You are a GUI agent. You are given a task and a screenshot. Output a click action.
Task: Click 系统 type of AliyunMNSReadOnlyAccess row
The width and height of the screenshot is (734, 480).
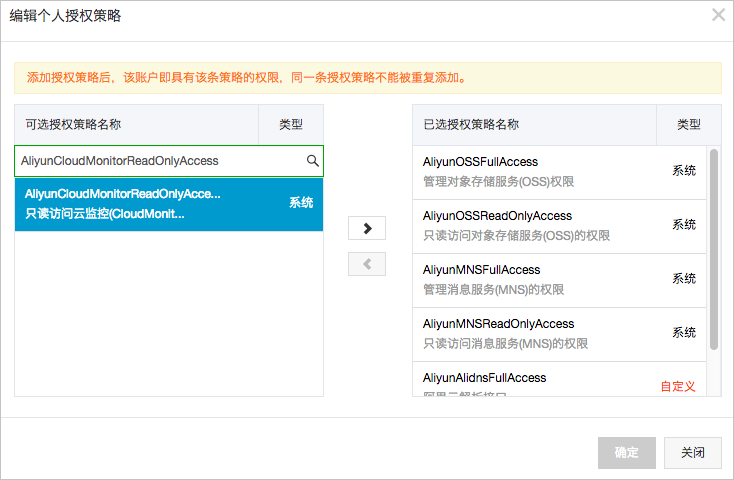click(x=684, y=332)
